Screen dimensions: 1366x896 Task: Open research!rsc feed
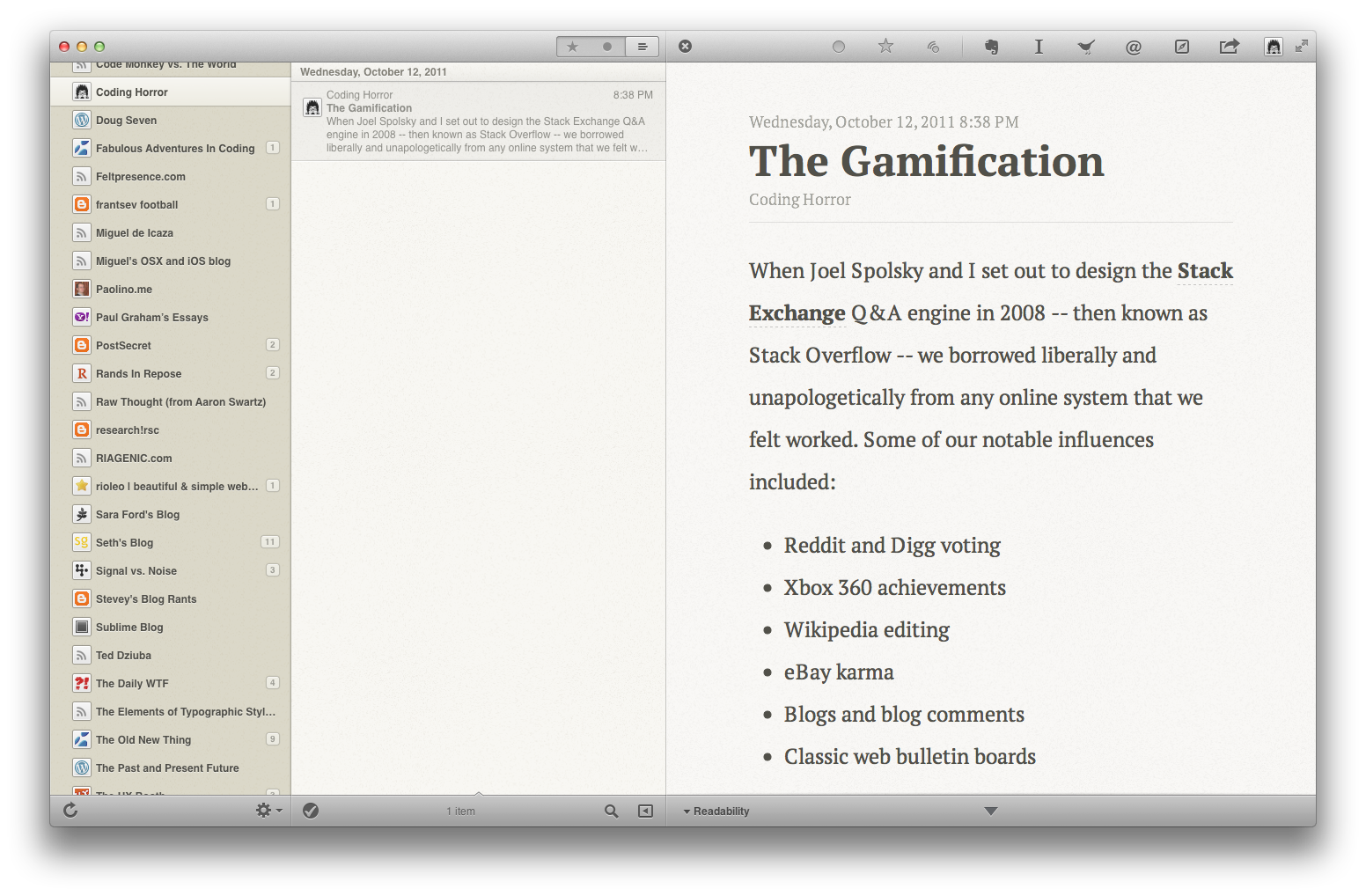[171, 430]
